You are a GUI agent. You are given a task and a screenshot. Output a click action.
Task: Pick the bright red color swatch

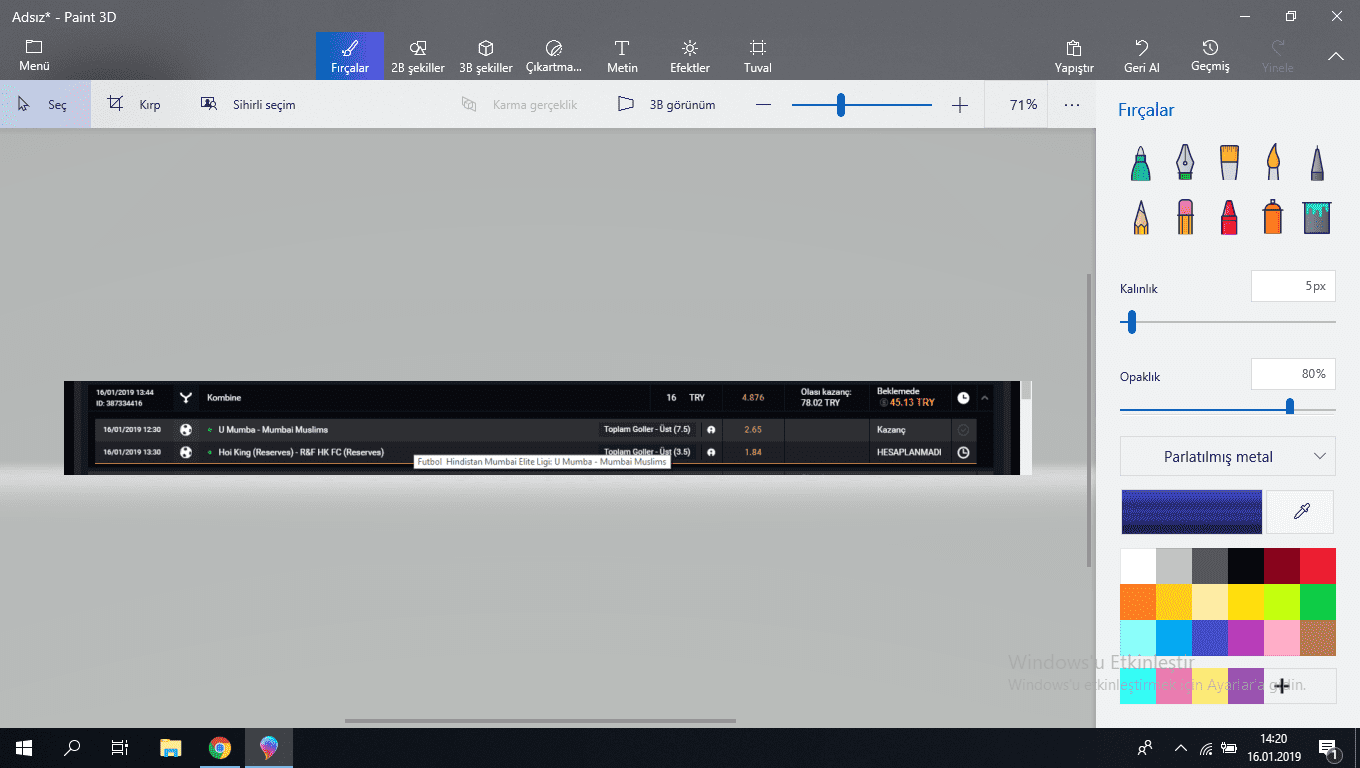point(1318,566)
